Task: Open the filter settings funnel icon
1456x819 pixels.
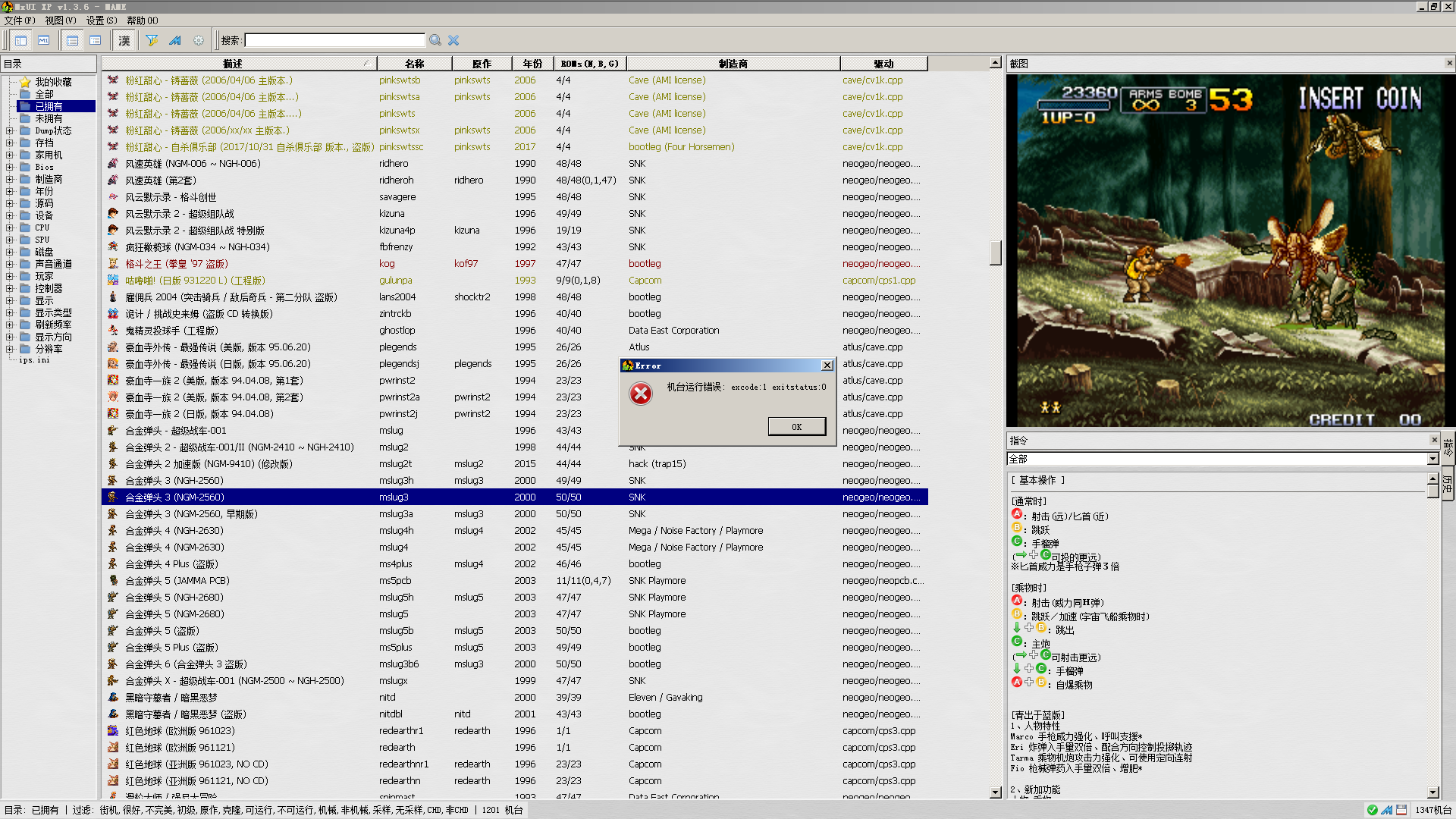Action: [x=152, y=40]
